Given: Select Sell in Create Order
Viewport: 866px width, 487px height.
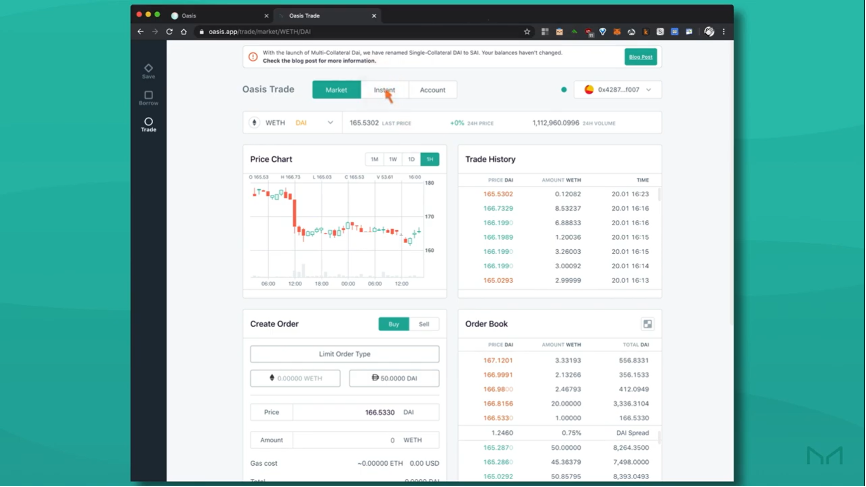Looking at the screenshot, I should click(424, 324).
